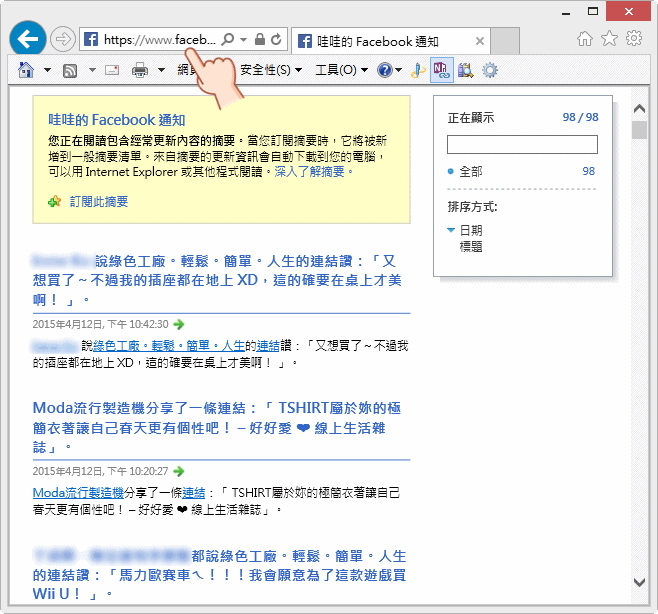This screenshot has width=658, height=614.
Task: Open headline 說綠色工廠 又想買了
Action: tap(217, 281)
